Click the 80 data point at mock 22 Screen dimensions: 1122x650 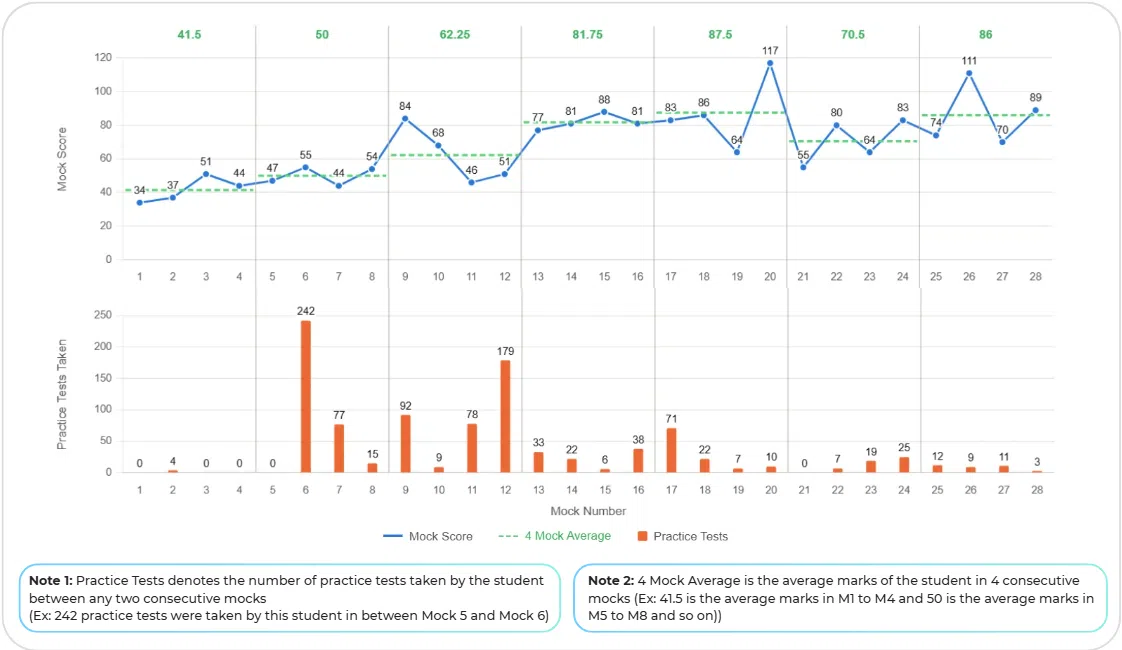(836, 125)
